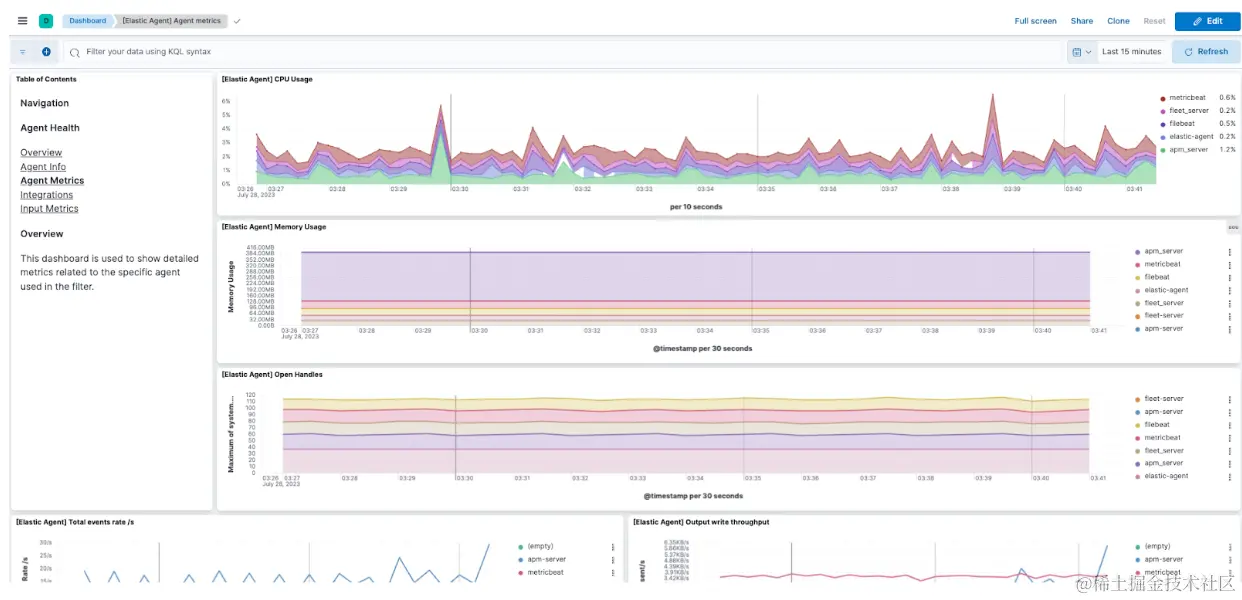Open options for (empty) in Total events rate legend

pos(613,547)
